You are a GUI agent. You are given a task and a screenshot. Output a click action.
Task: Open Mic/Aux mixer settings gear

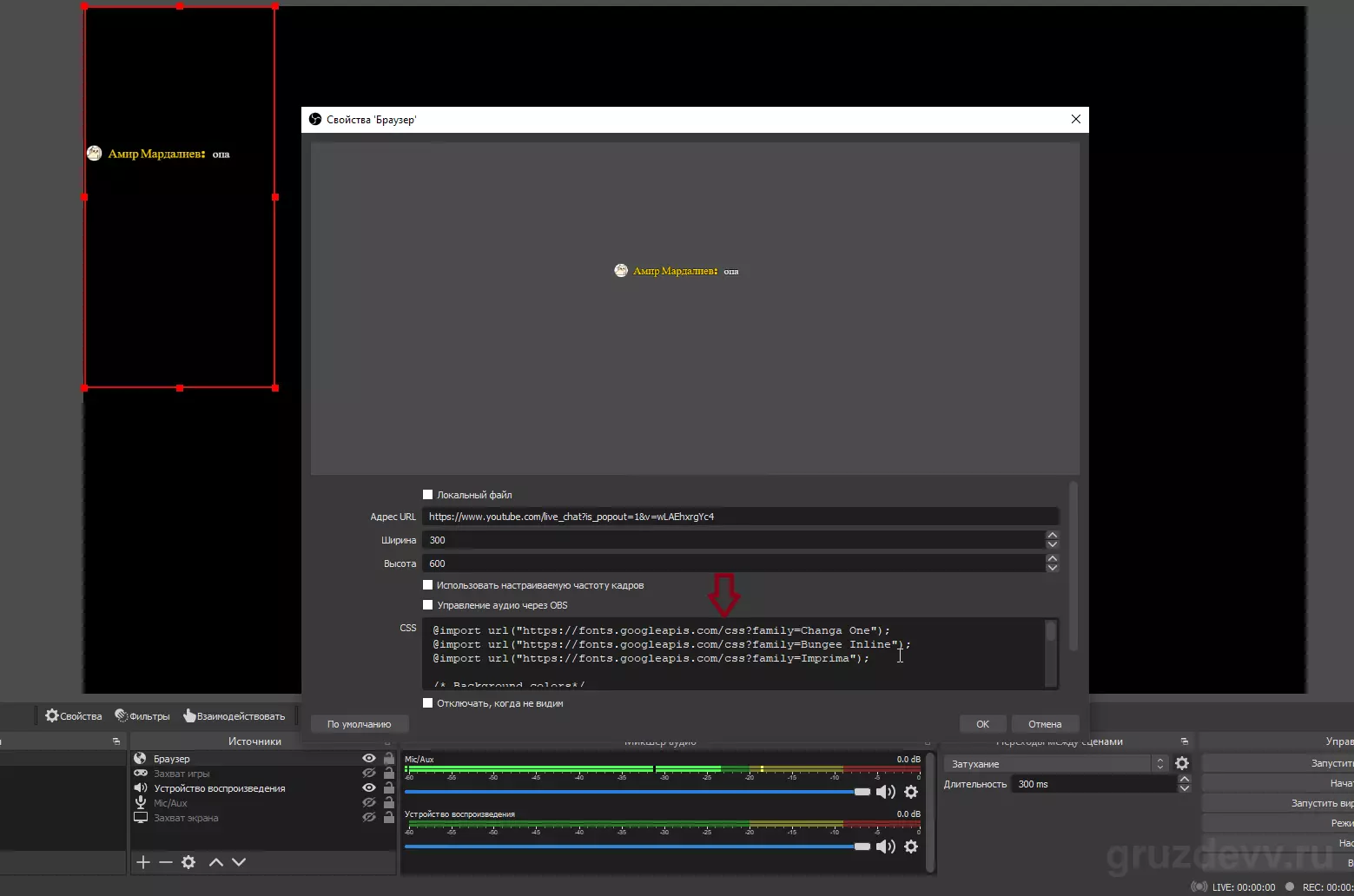(x=911, y=792)
